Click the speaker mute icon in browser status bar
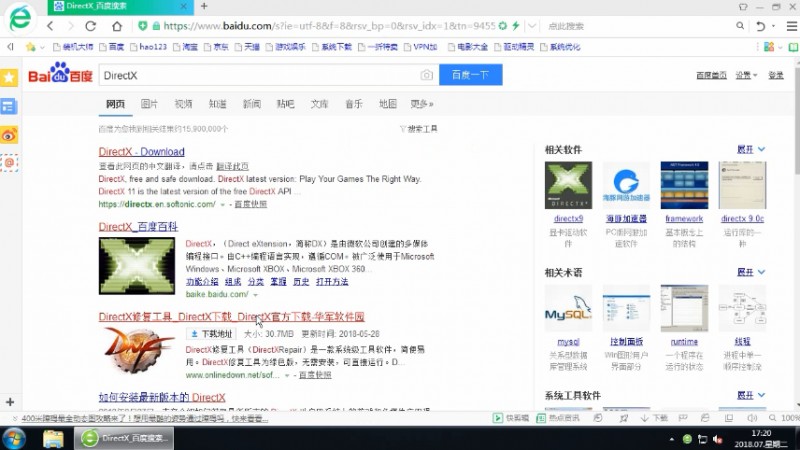This screenshot has height=450, width=800. pyautogui.click(x=752, y=418)
